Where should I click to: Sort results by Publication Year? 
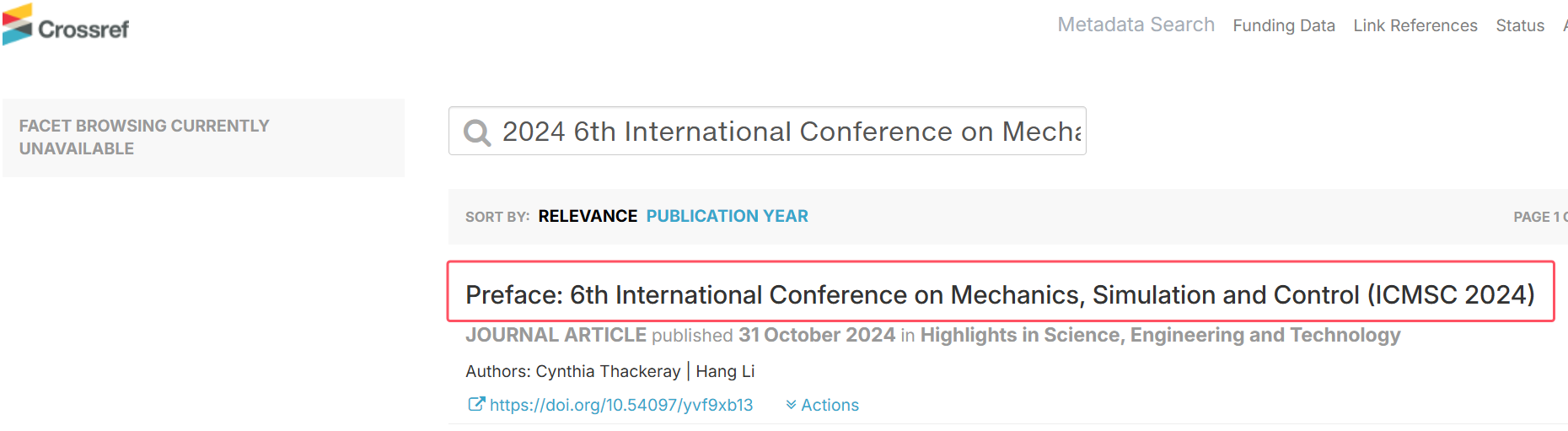[x=727, y=217]
